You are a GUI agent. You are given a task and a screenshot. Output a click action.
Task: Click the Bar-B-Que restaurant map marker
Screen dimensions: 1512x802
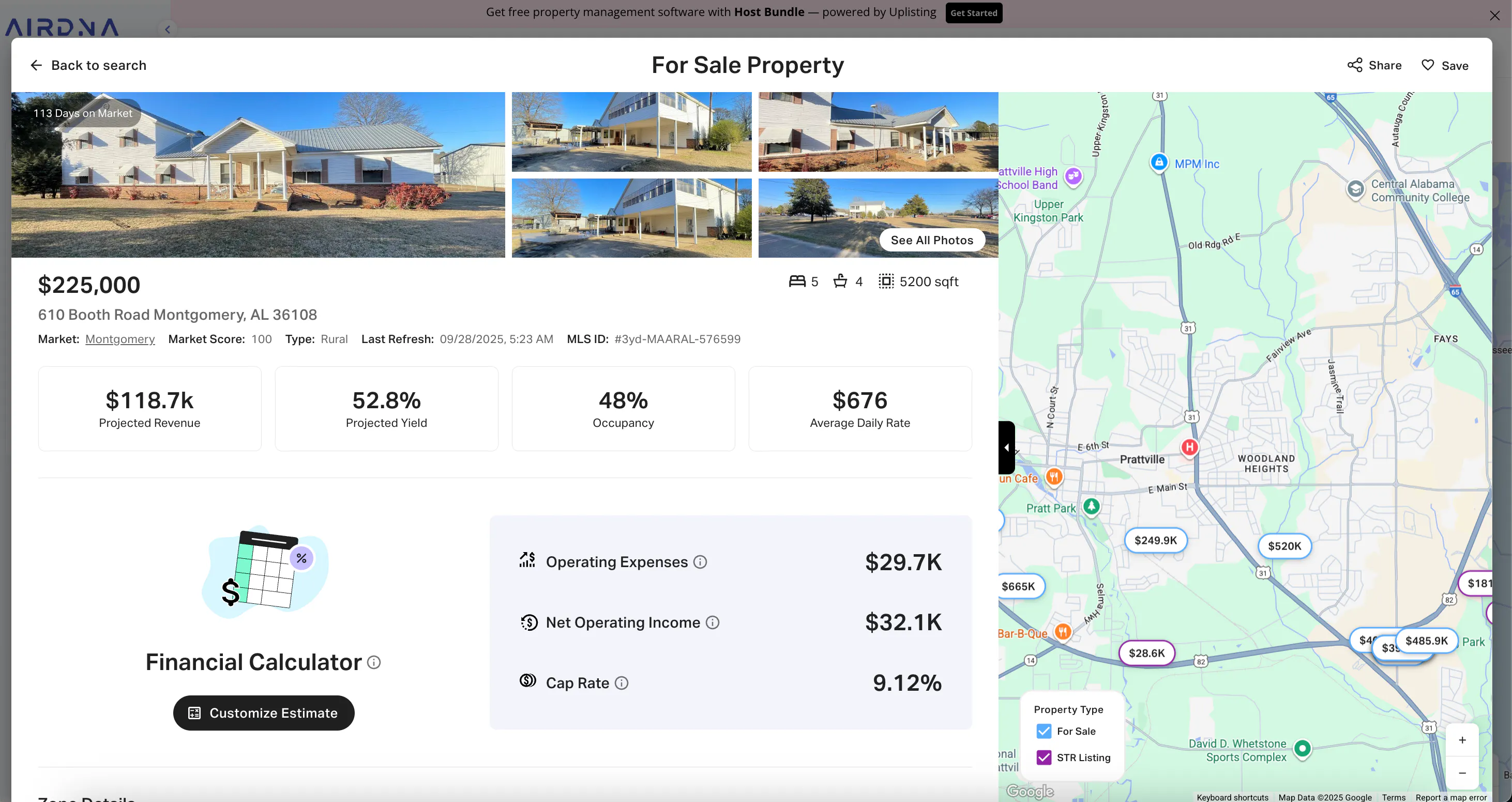[x=1063, y=632]
